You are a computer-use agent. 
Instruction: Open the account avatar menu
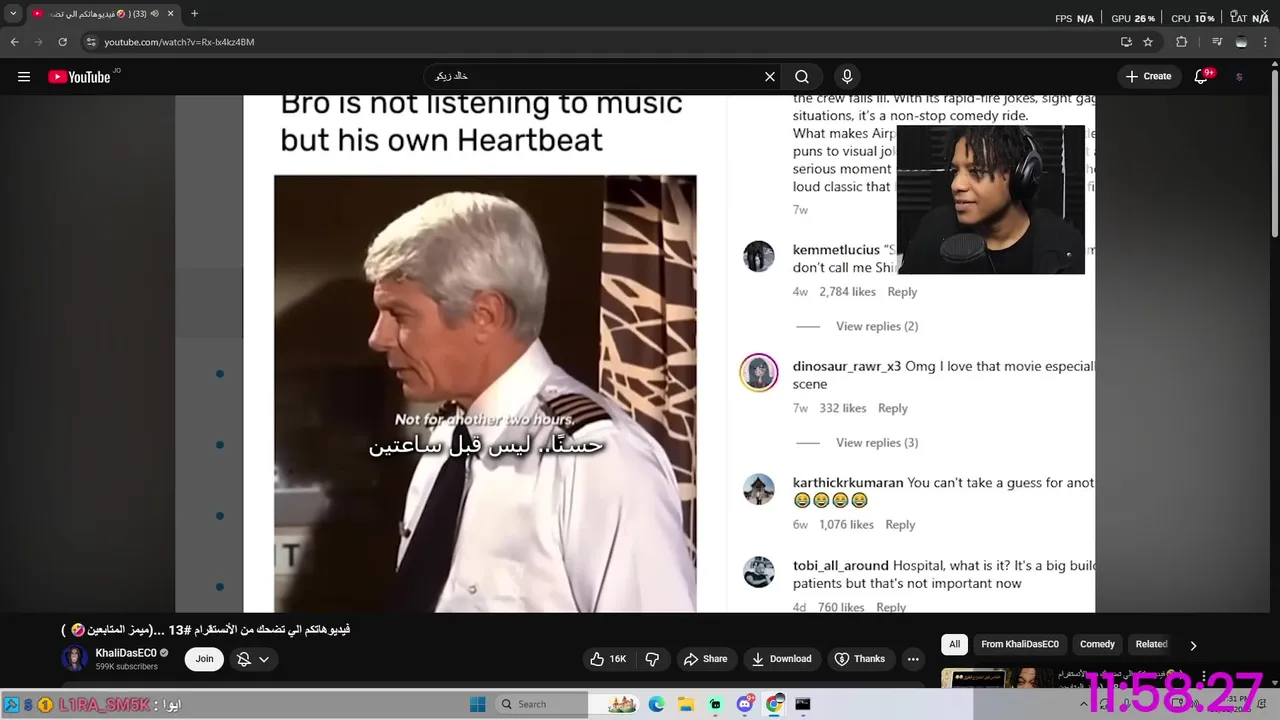click(x=1240, y=77)
